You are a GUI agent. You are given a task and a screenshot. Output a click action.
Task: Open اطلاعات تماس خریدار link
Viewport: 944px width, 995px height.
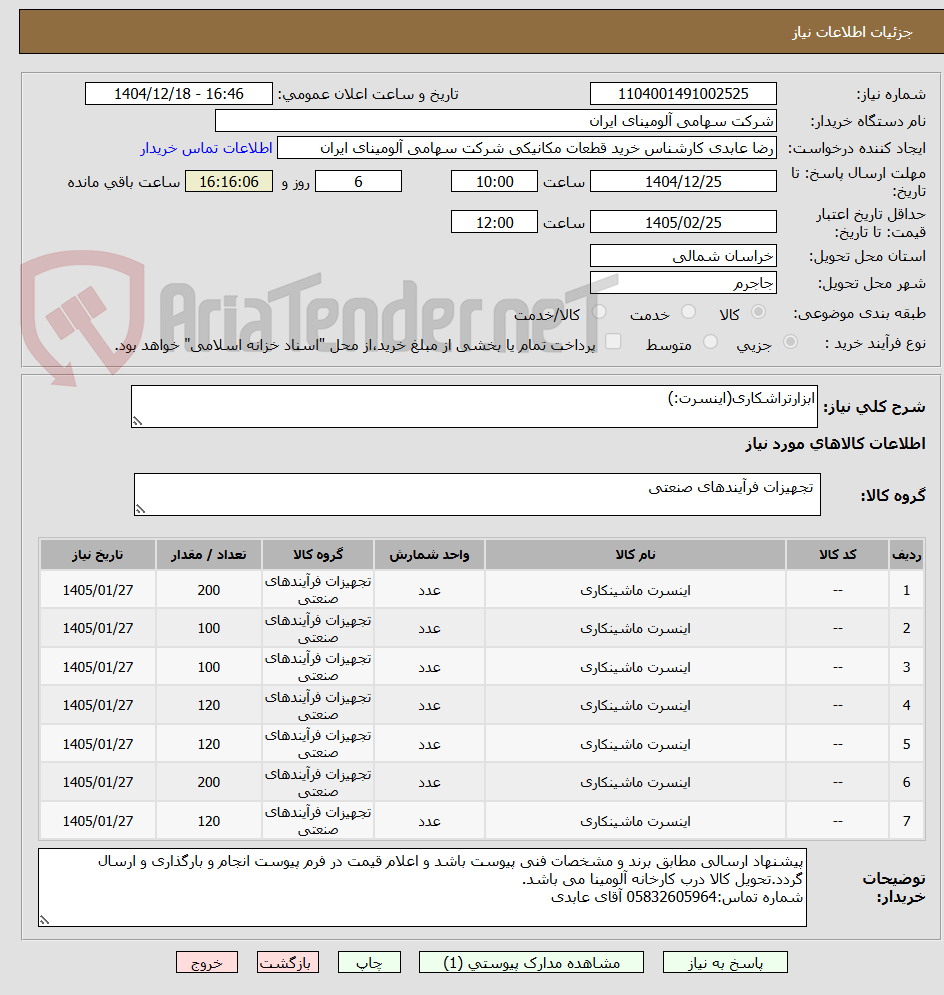coord(206,148)
